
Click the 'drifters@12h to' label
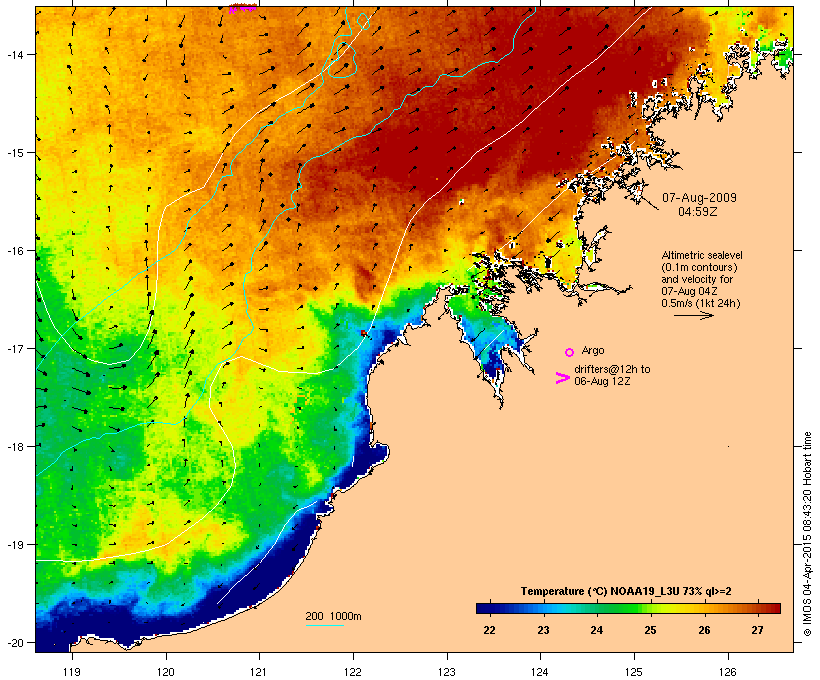point(612,369)
